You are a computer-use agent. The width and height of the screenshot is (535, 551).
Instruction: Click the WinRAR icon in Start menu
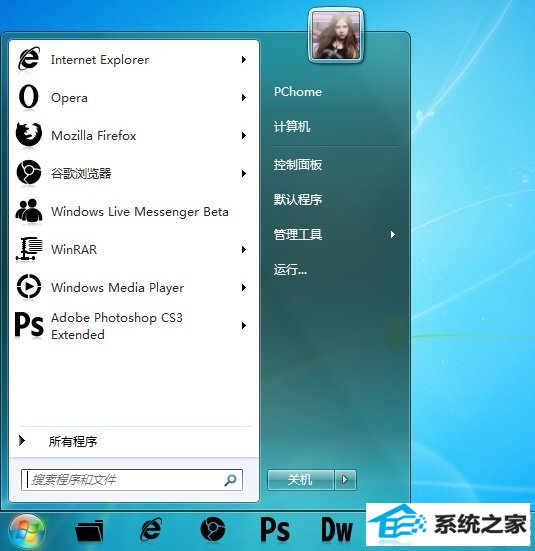(29, 249)
